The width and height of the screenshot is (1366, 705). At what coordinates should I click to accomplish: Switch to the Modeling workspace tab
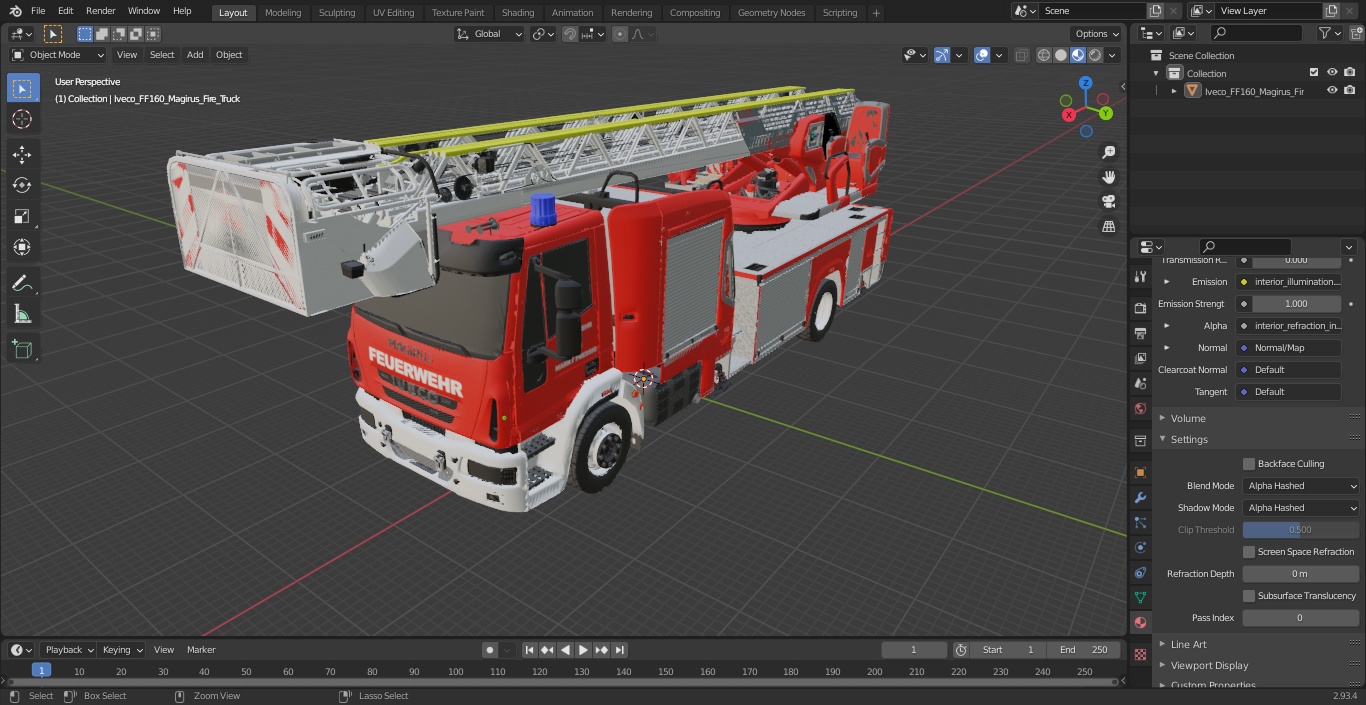(x=283, y=12)
